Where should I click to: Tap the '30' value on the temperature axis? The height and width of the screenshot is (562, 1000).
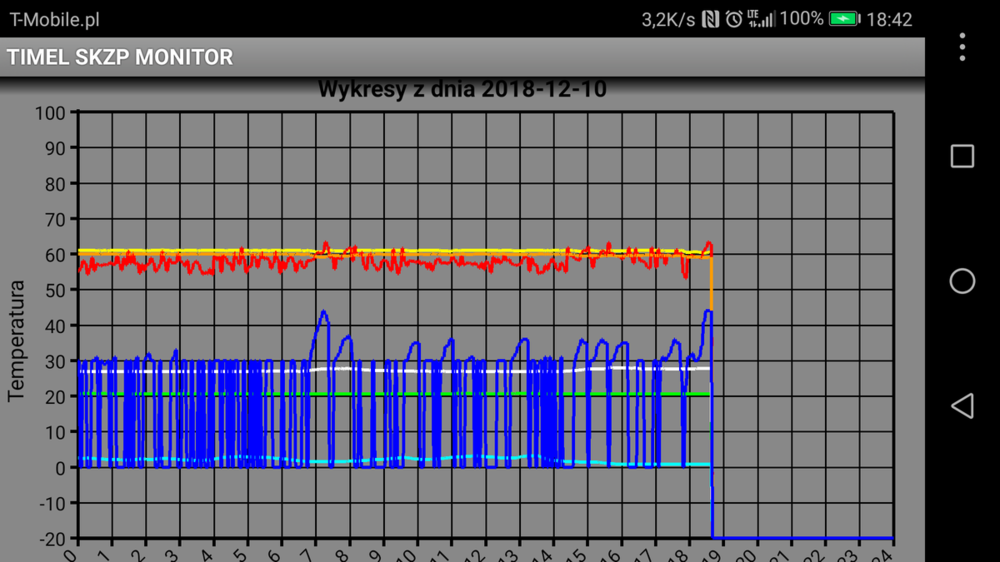coord(55,362)
